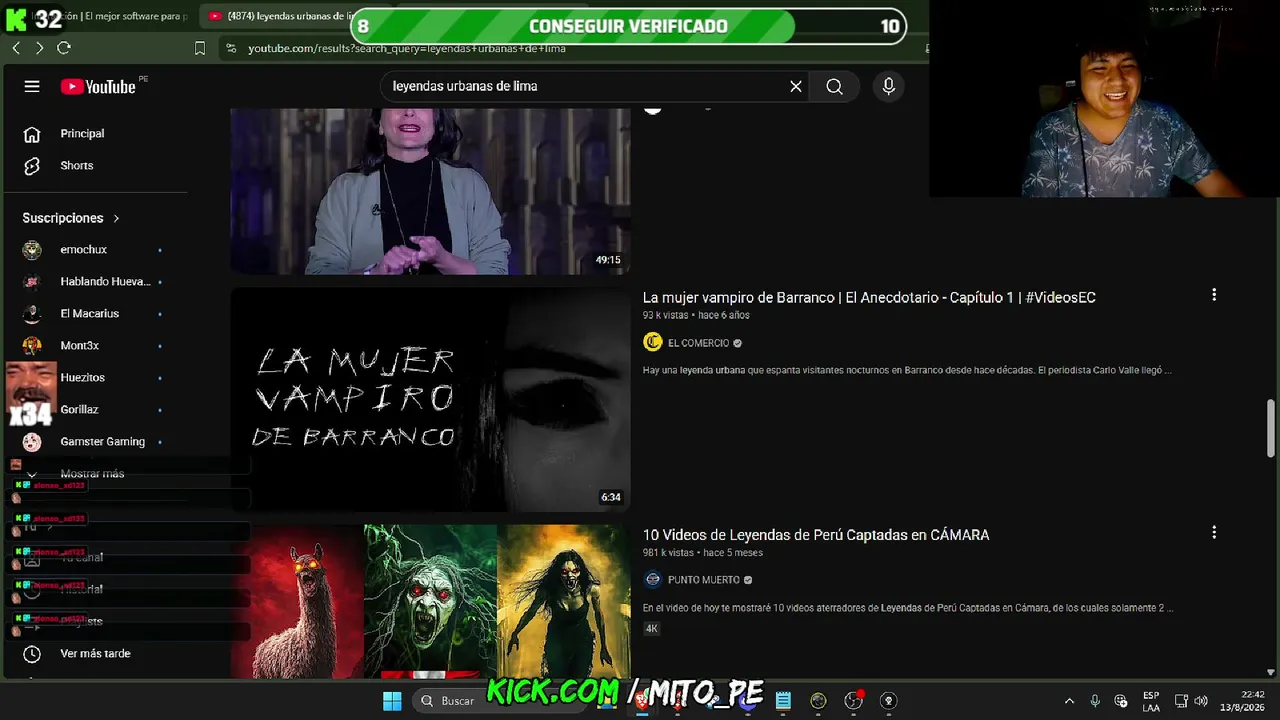Open the taskbar app with red notification badge
1280x720 pixels.
853,701
